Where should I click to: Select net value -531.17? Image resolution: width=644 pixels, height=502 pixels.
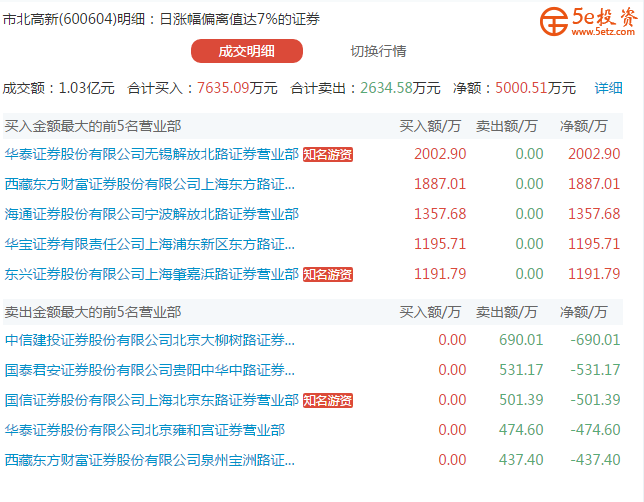[595, 370]
